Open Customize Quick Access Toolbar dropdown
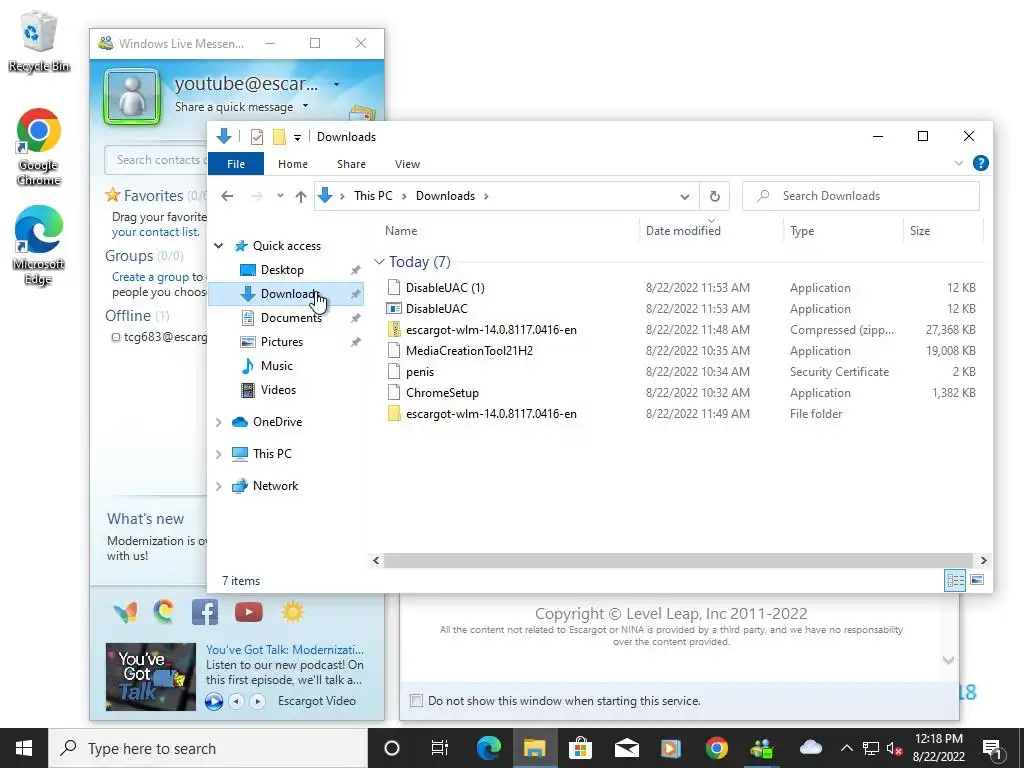 click(297, 137)
